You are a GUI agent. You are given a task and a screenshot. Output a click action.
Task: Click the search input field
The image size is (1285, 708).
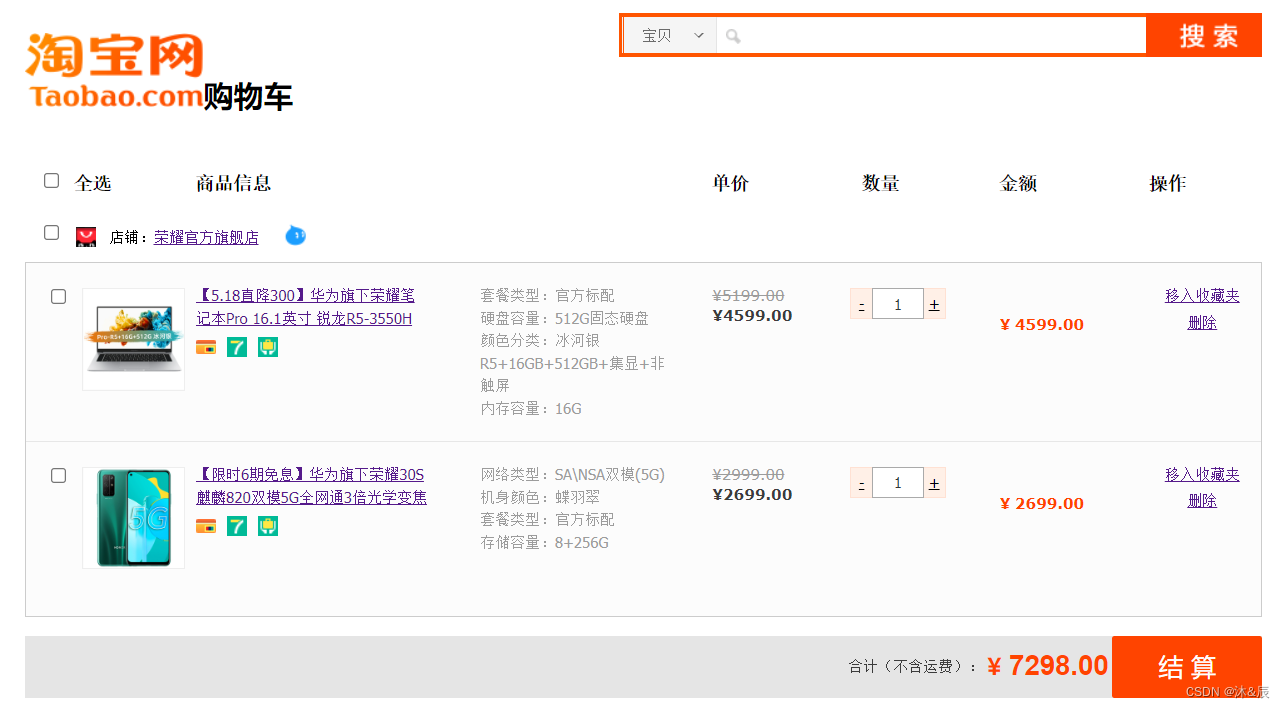(931, 36)
